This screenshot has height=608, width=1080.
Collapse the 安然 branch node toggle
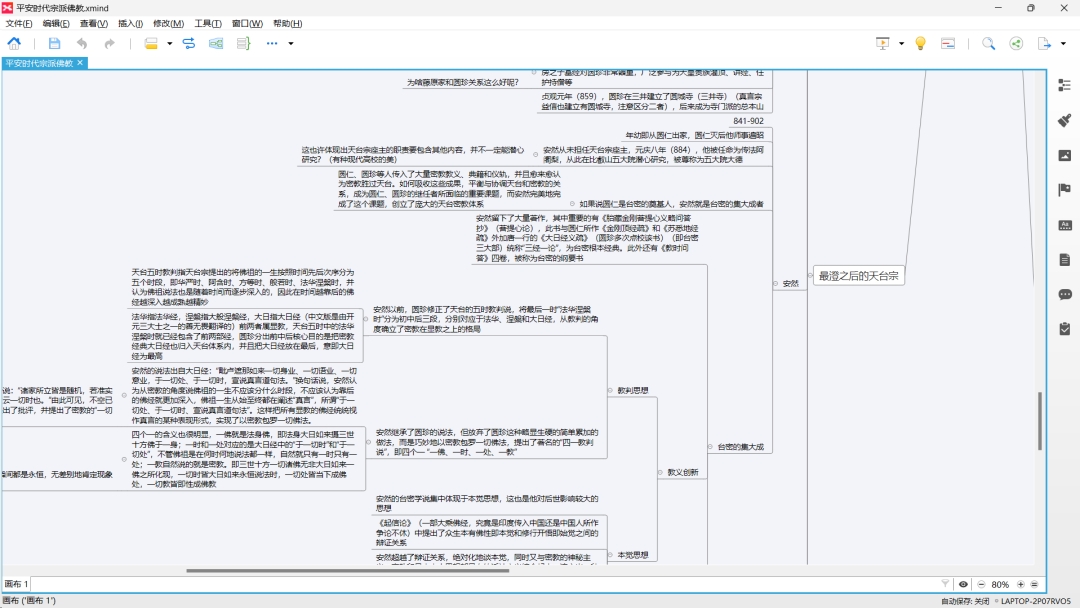tap(775, 284)
